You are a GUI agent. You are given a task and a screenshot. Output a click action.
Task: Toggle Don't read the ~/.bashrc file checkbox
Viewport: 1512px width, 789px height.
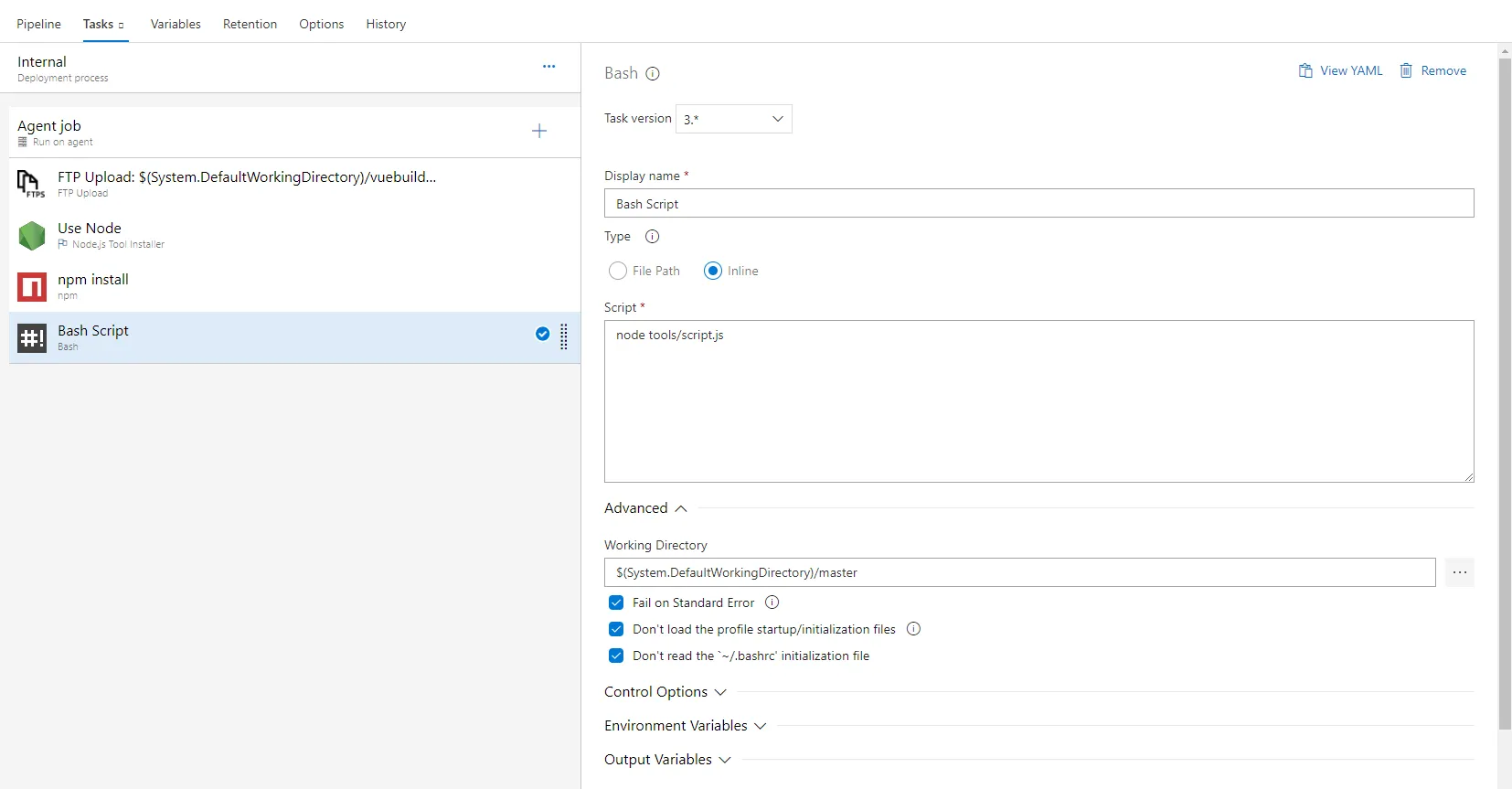coord(616,656)
